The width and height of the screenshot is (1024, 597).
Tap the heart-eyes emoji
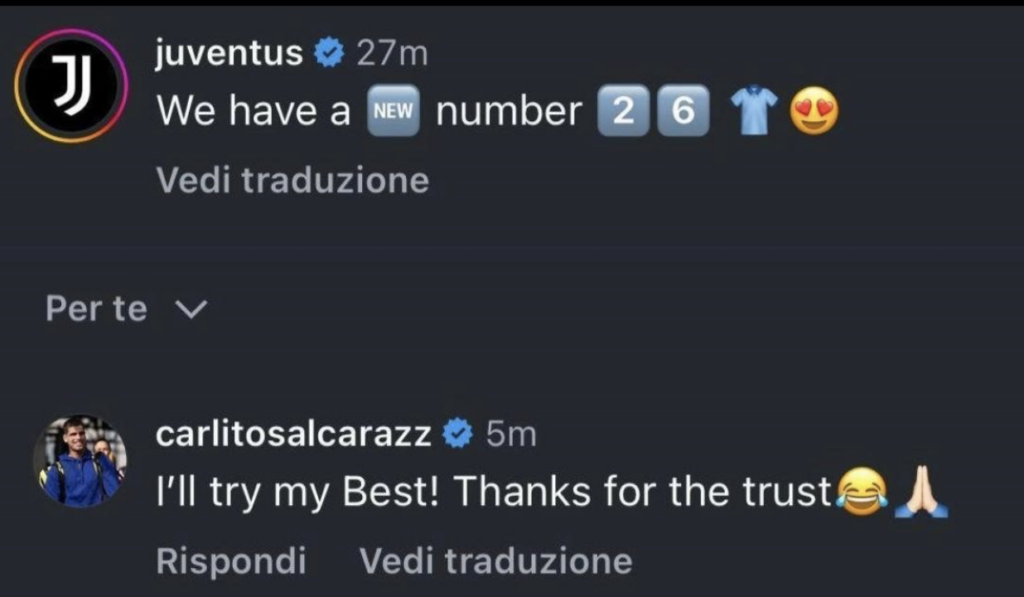click(x=813, y=112)
